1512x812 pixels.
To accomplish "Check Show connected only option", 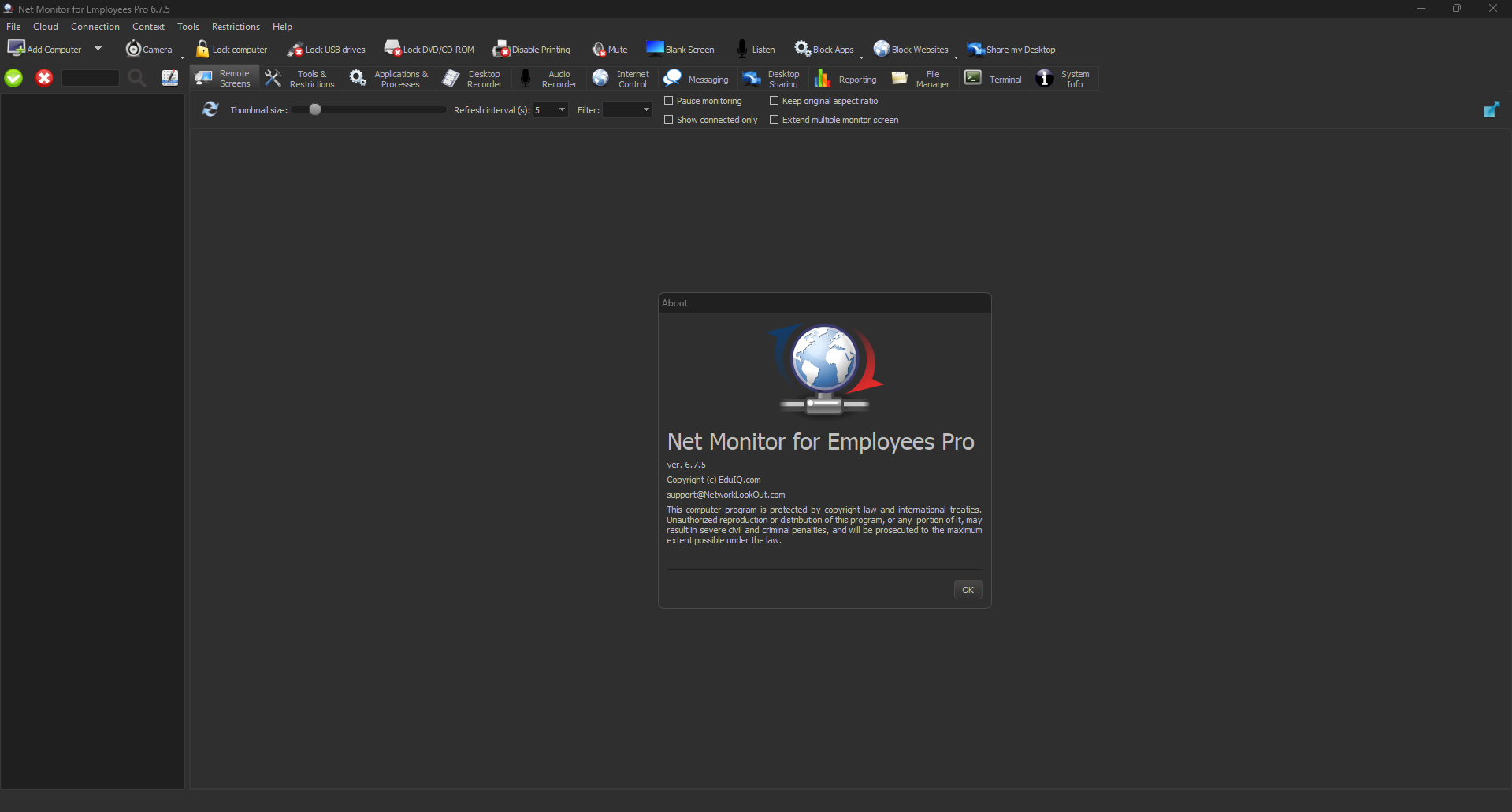I will coord(669,120).
